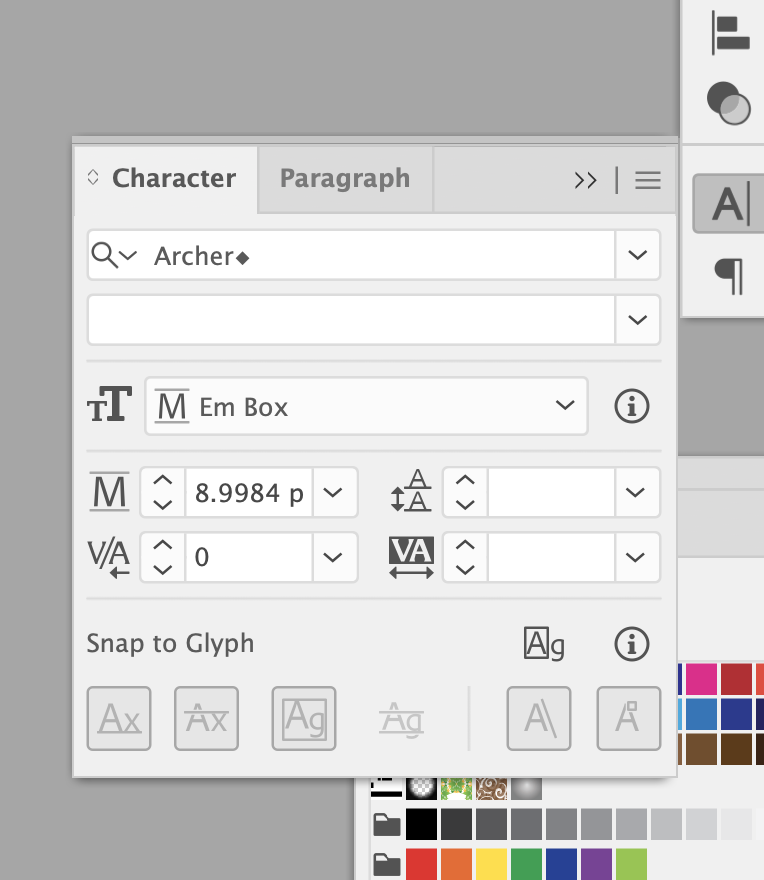Toggle the Glyph Bounds snap button
This screenshot has width=764, height=880.
coord(304,719)
